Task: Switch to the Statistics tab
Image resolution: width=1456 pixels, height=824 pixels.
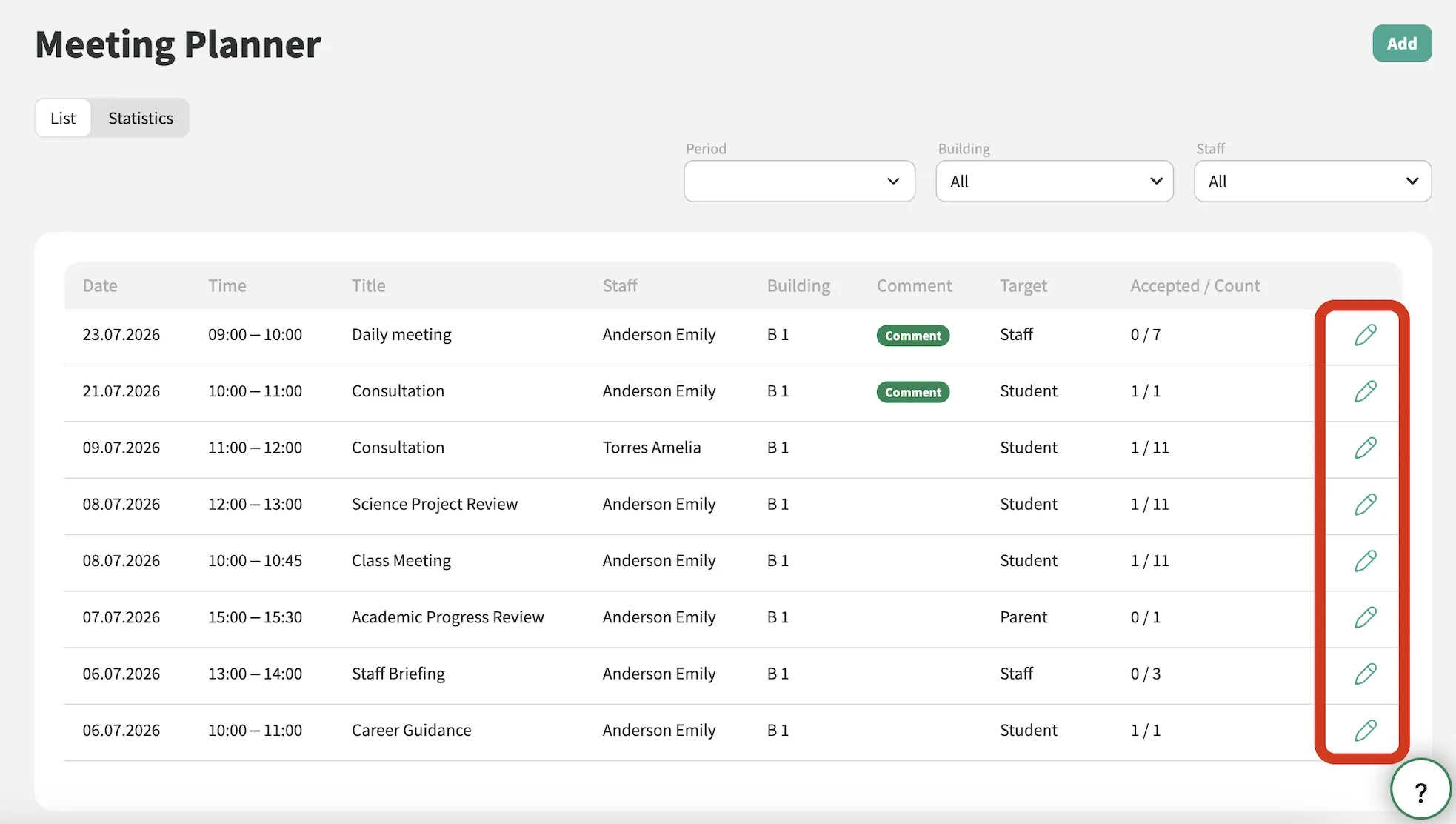Action: (141, 118)
